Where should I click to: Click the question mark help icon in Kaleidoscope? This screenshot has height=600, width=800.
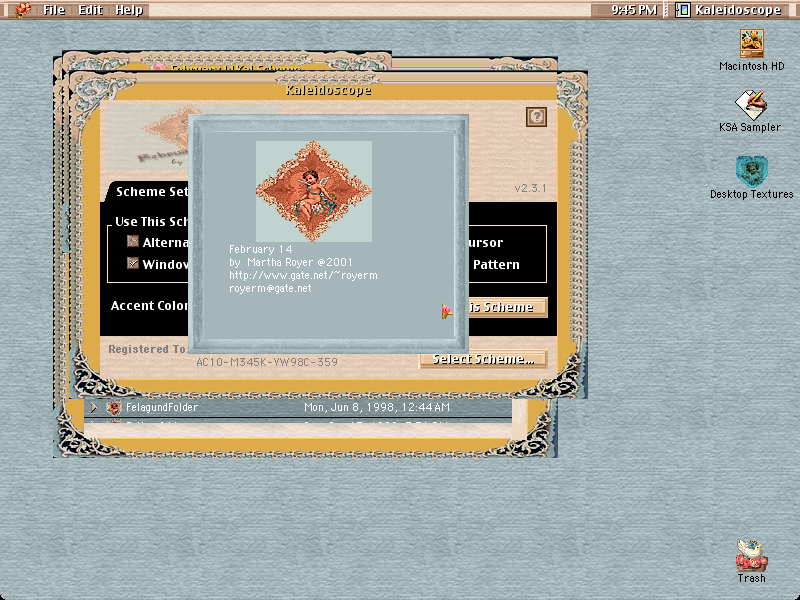536,117
